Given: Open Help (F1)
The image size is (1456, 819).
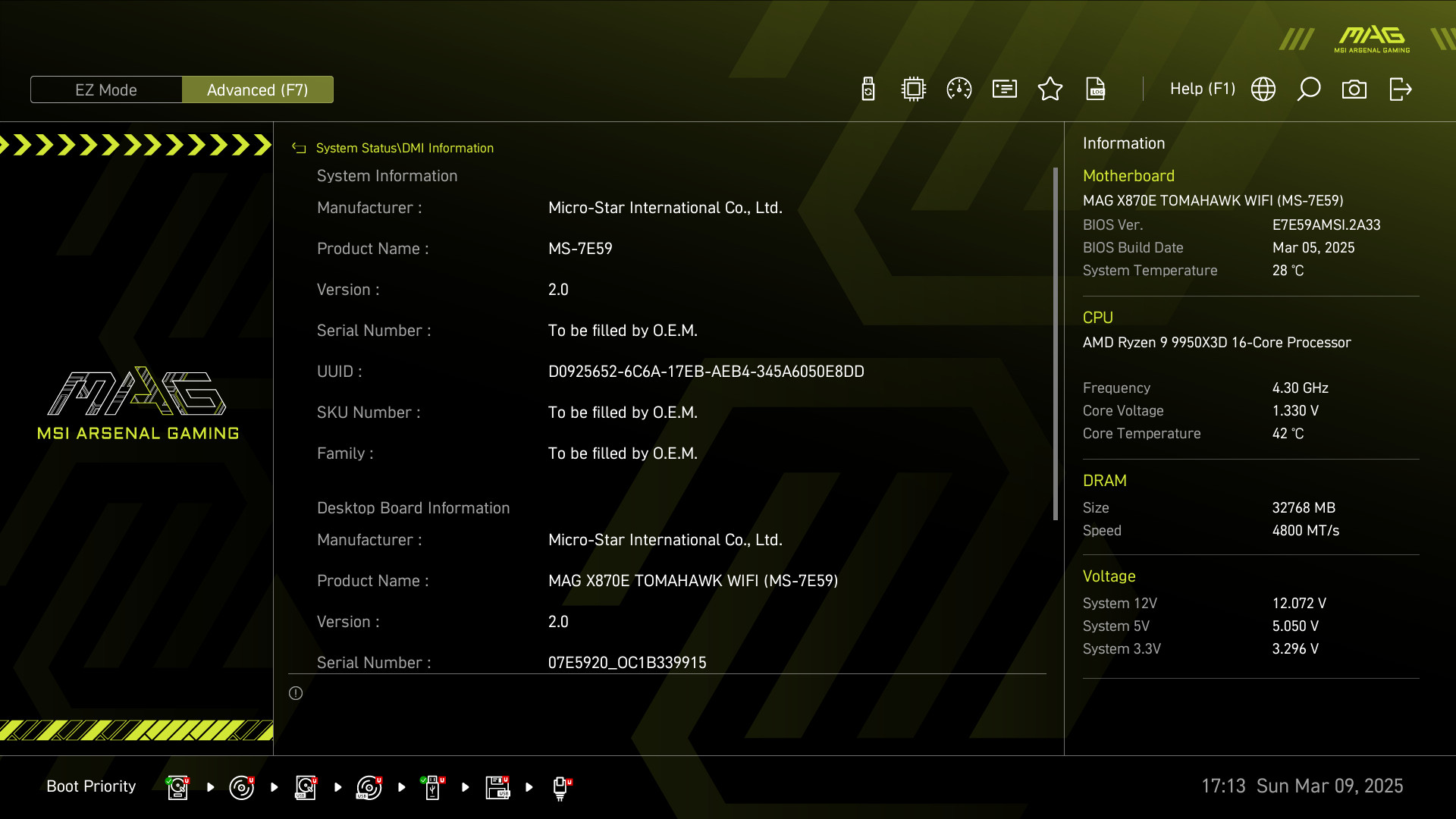Looking at the screenshot, I should click(1203, 89).
